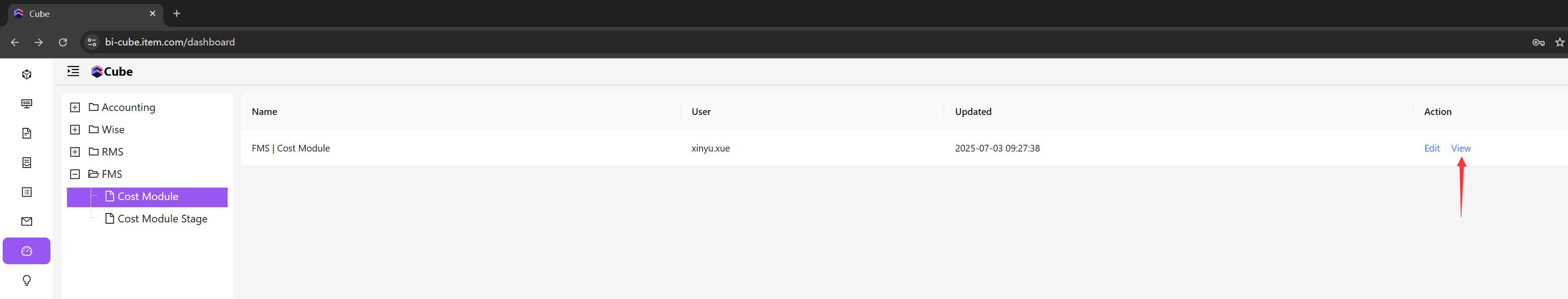Select the Accounting folder label
The height and width of the screenshot is (299, 1568).
coord(129,107)
